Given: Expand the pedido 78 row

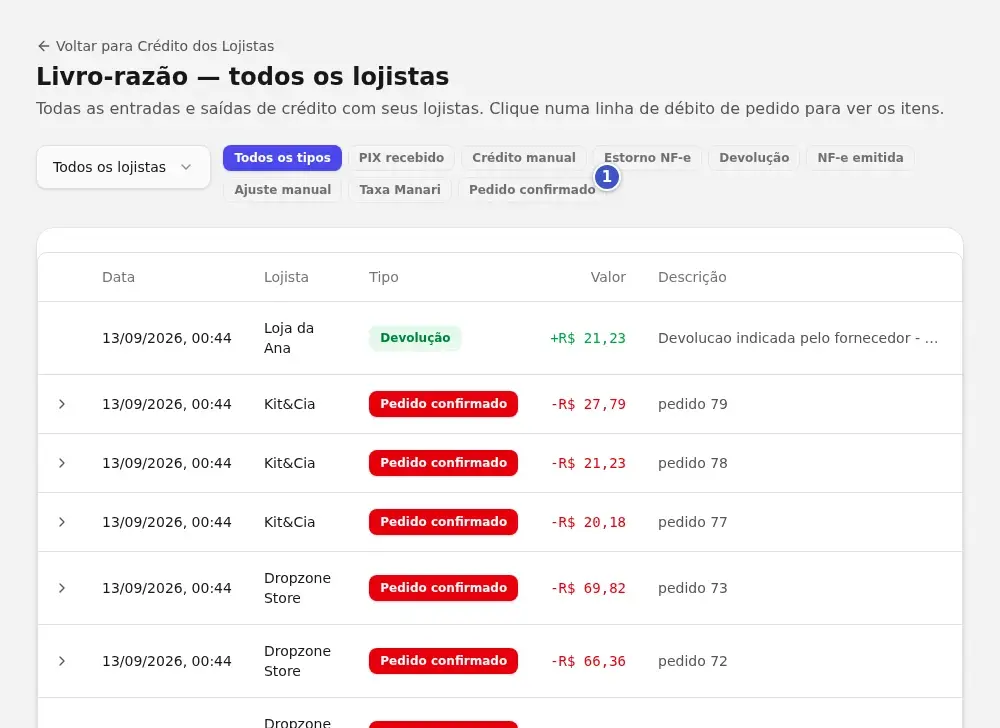Looking at the screenshot, I should pyautogui.click(x=62, y=463).
